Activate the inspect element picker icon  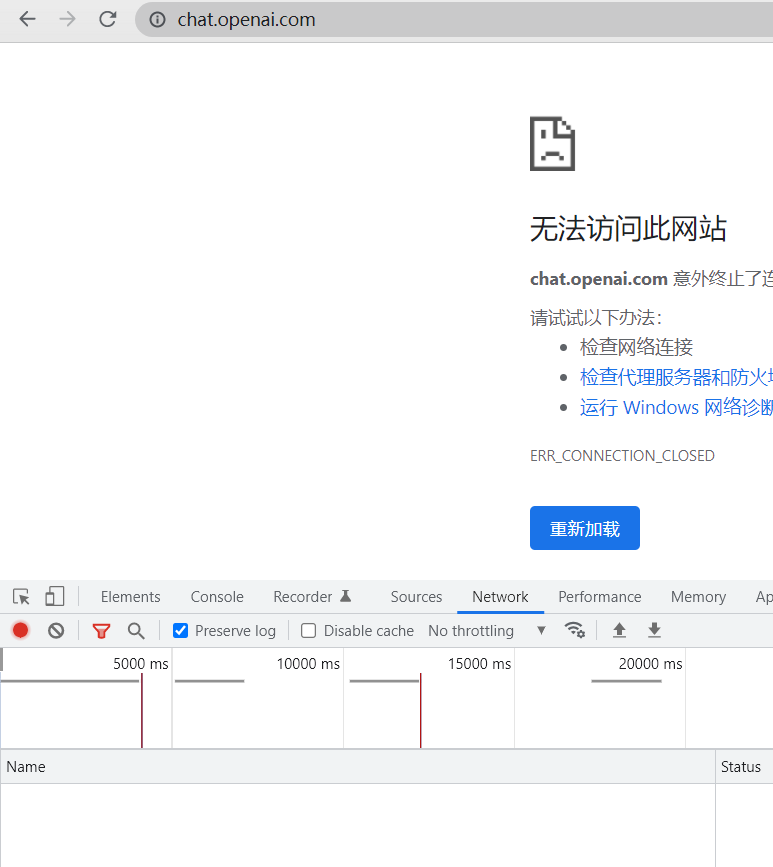point(22,597)
